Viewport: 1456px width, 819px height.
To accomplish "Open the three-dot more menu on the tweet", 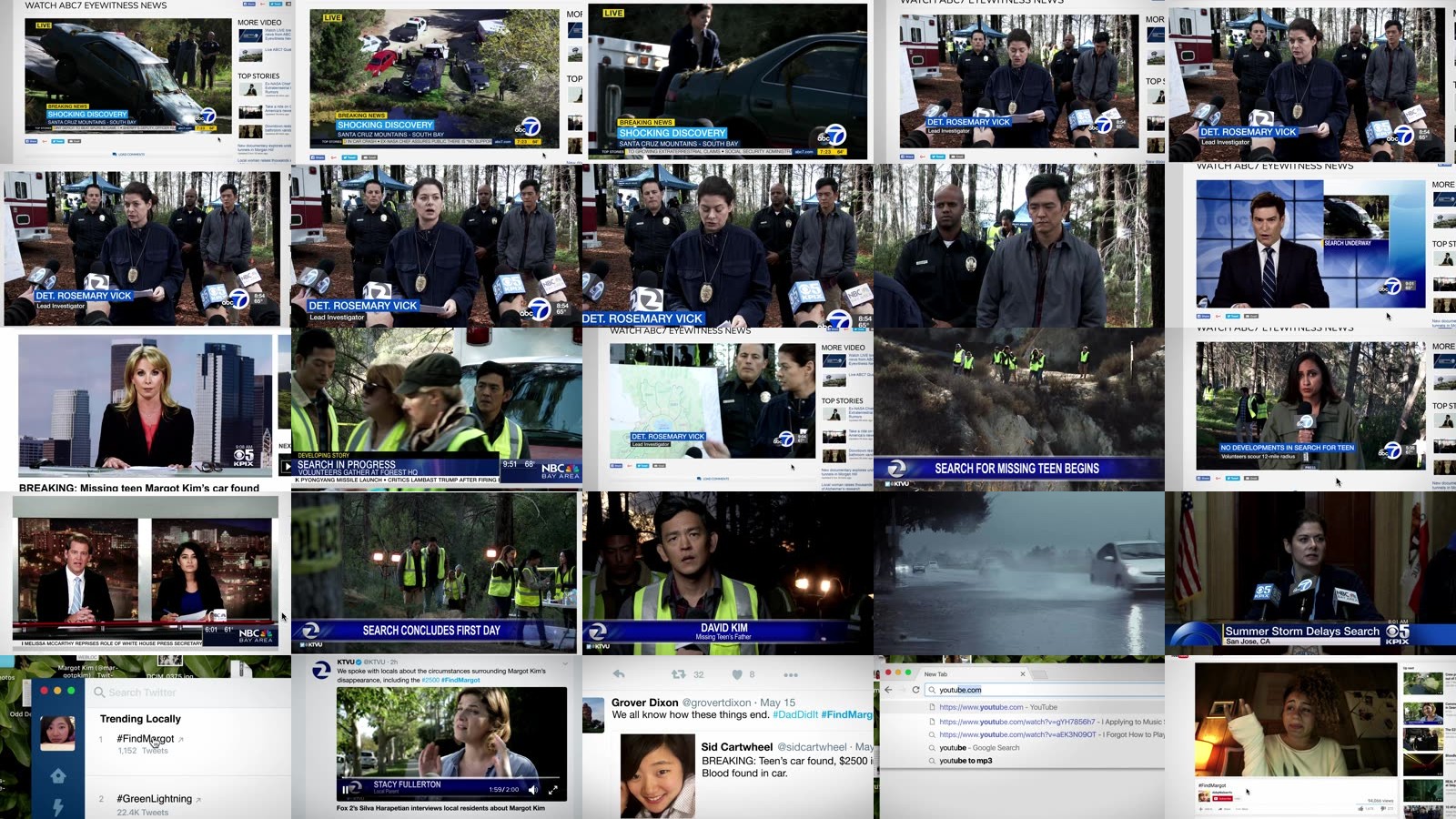I will (790, 675).
